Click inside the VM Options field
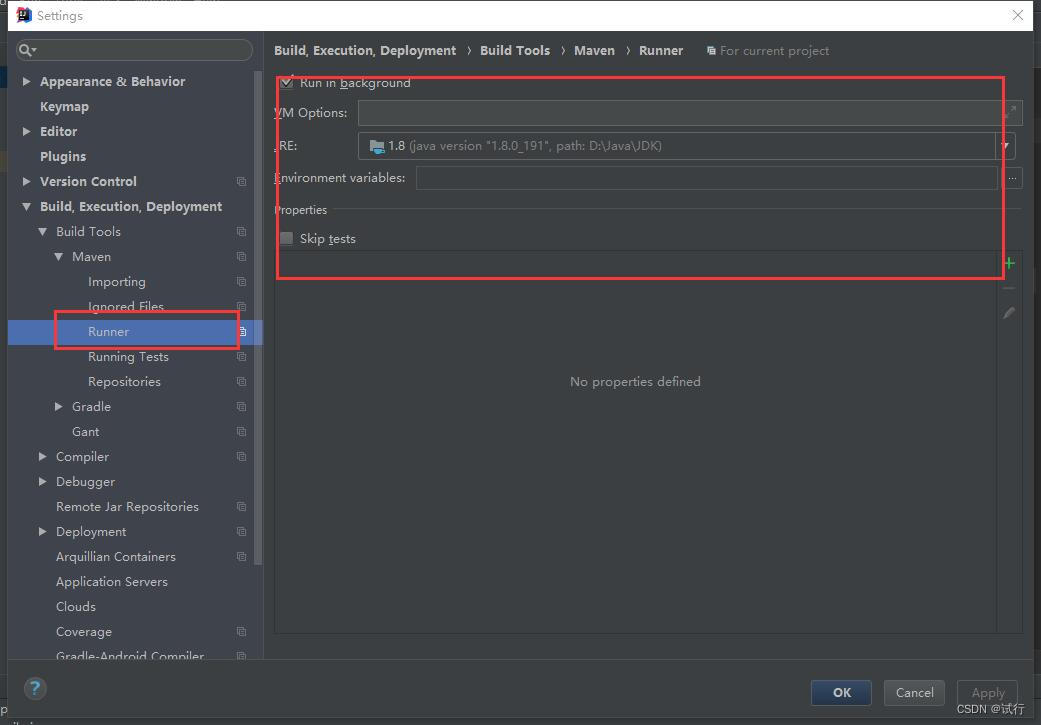Viewport: 1041px width, 725px height. [x=681, y=113]
